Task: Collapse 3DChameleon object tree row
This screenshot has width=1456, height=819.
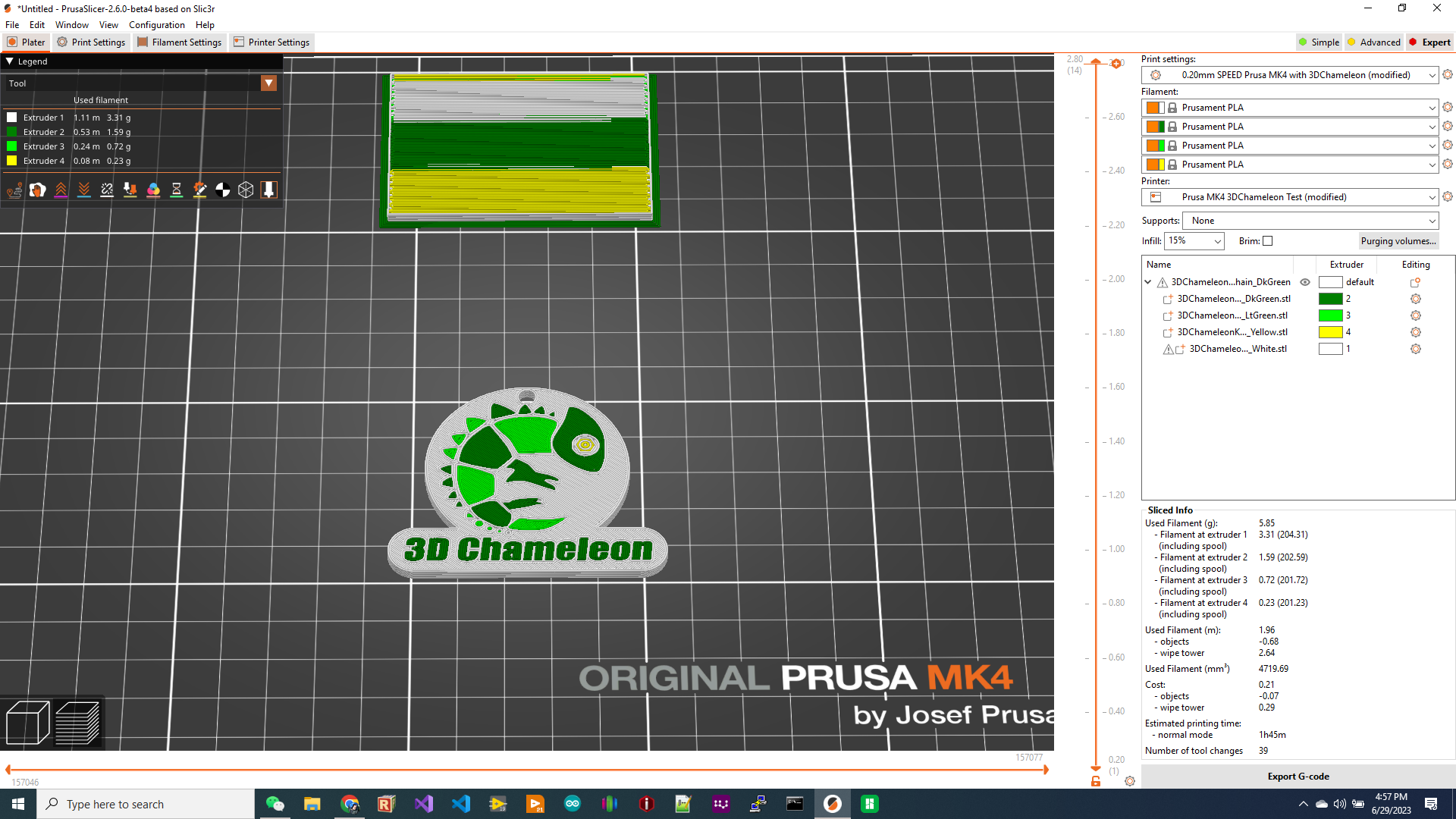Action: coord(1148,282)
